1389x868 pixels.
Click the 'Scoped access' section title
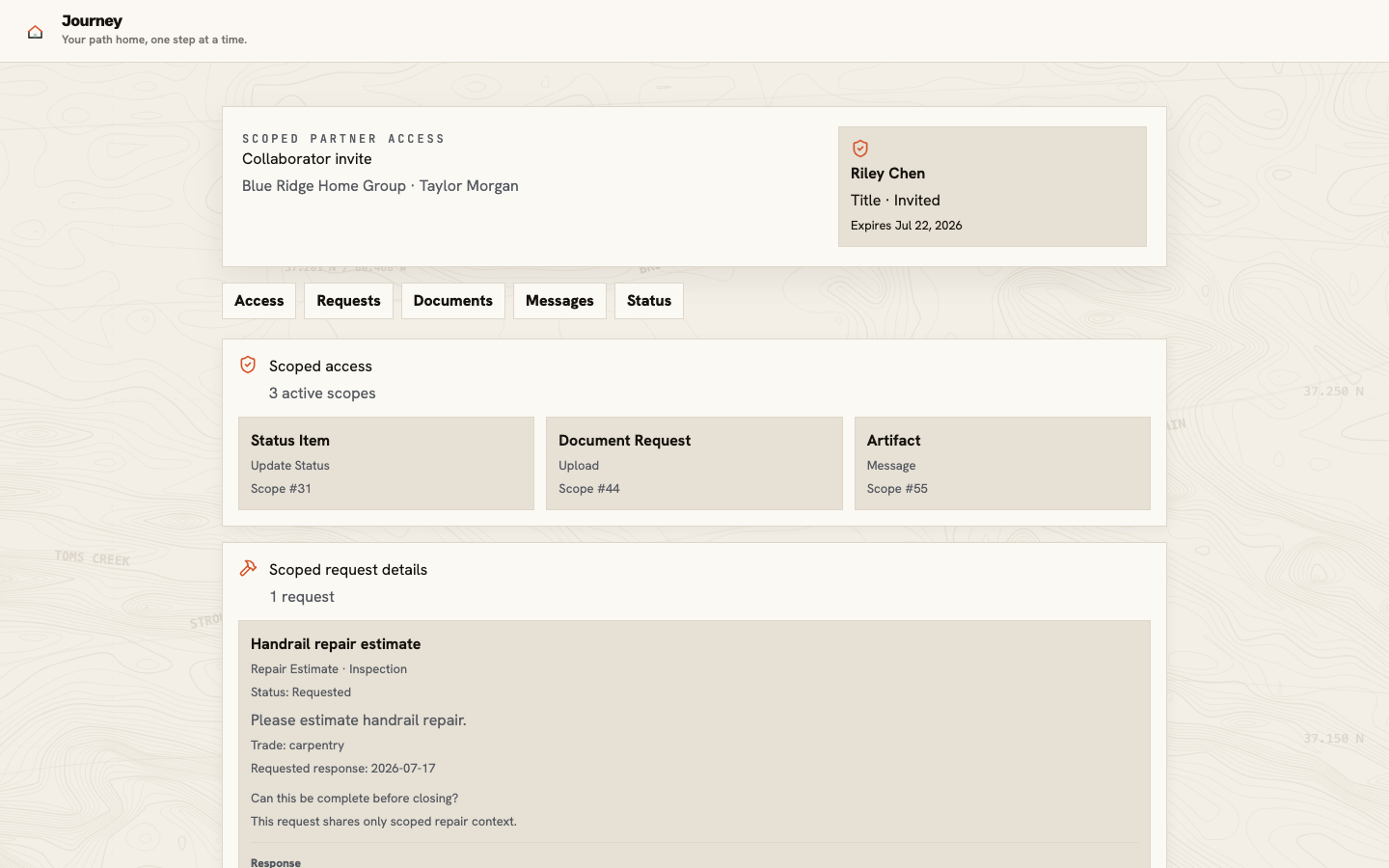pos(320,366)
